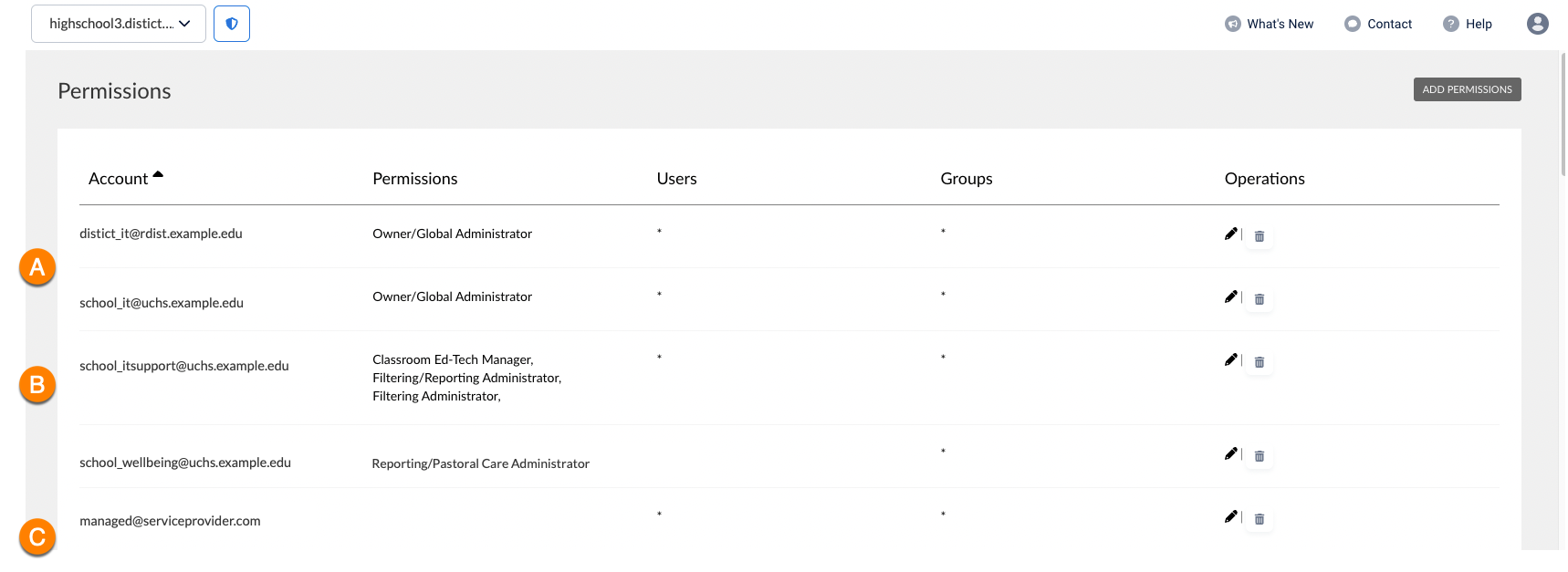The image size is (1568, 572).
Task: Click the Users column header
Action: click(x=677, y=179)
